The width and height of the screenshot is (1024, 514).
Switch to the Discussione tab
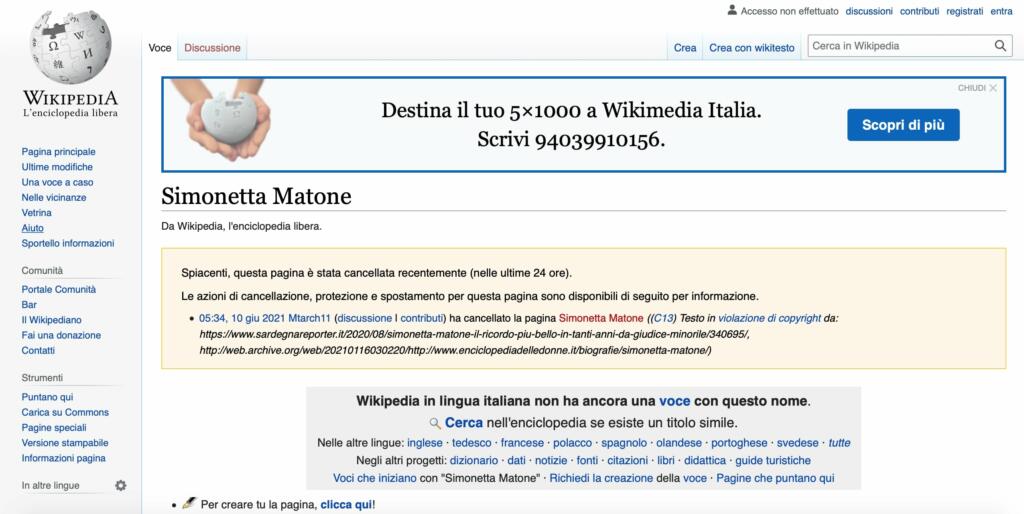point(212,48)
